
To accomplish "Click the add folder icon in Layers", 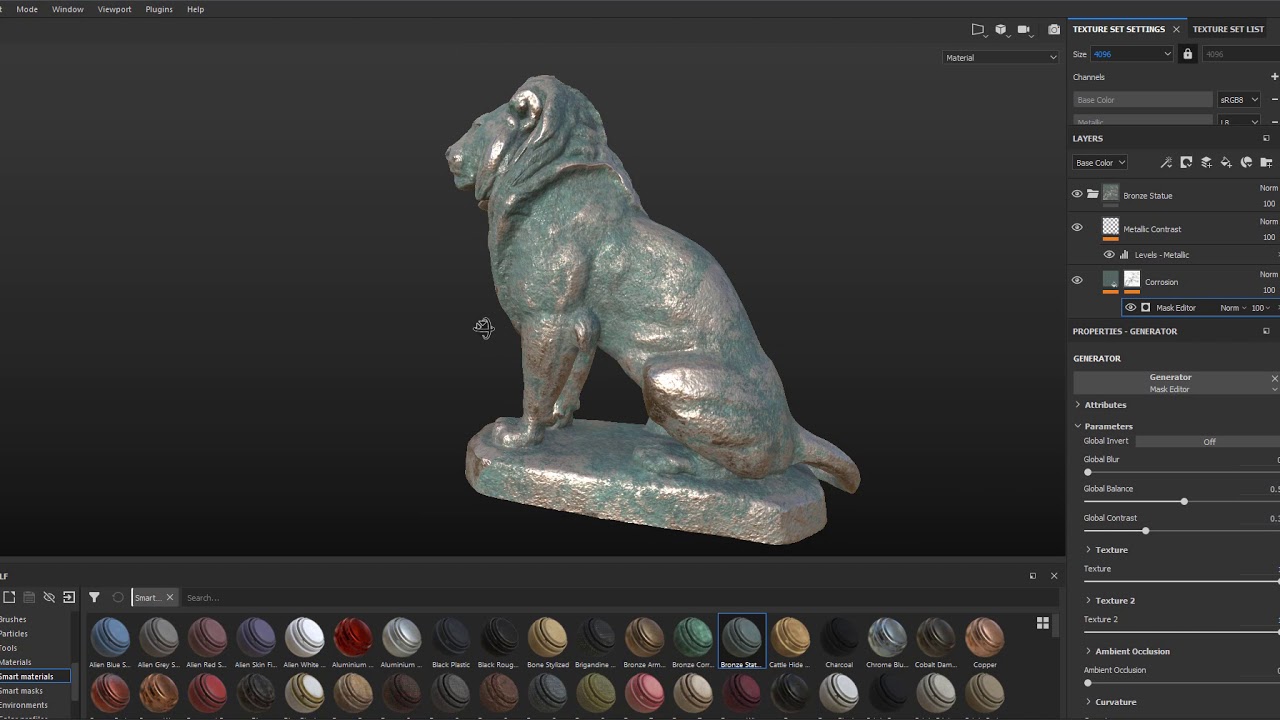I will 1266,162.
